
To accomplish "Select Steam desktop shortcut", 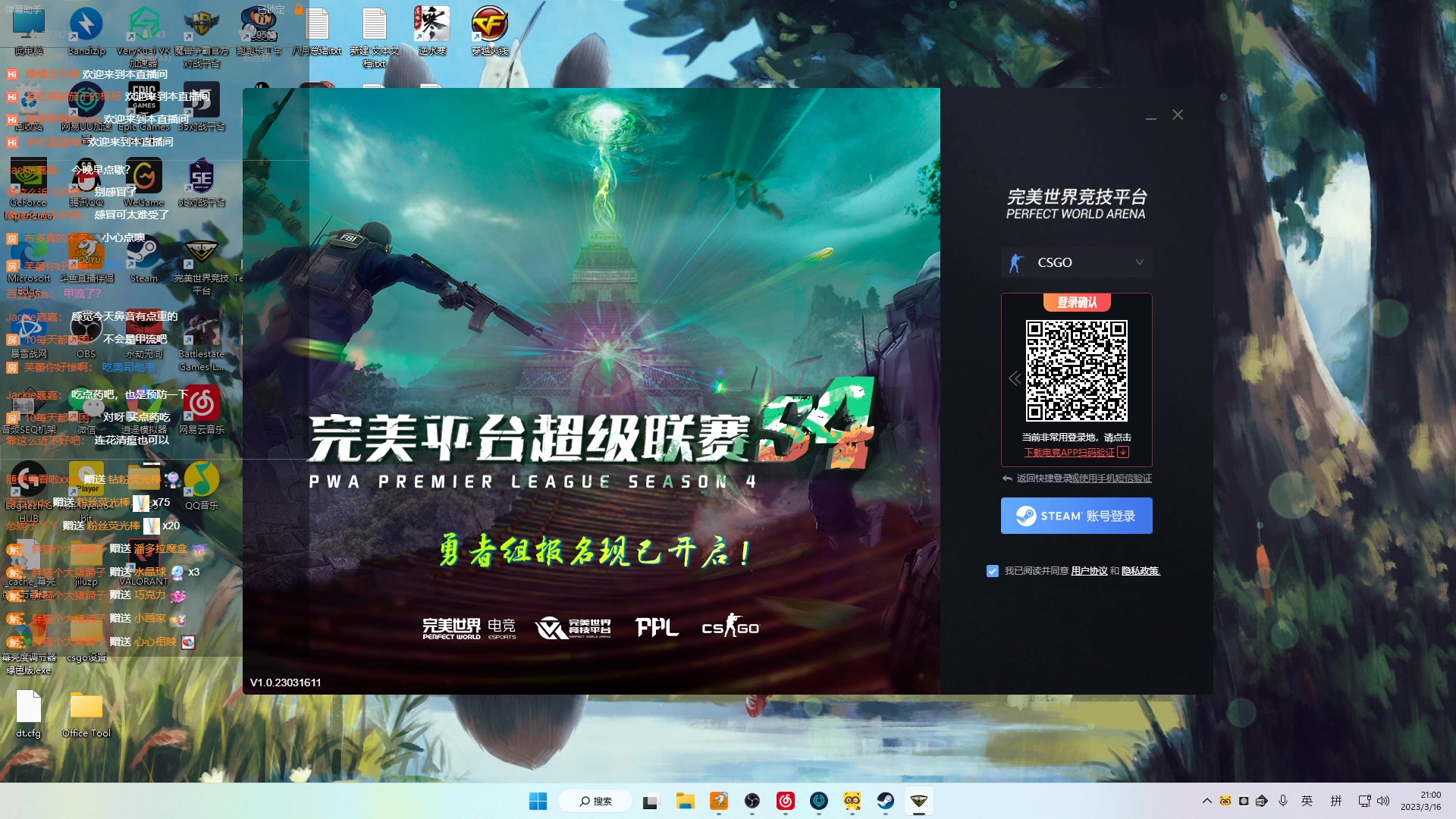I will [x=144, y=259].
